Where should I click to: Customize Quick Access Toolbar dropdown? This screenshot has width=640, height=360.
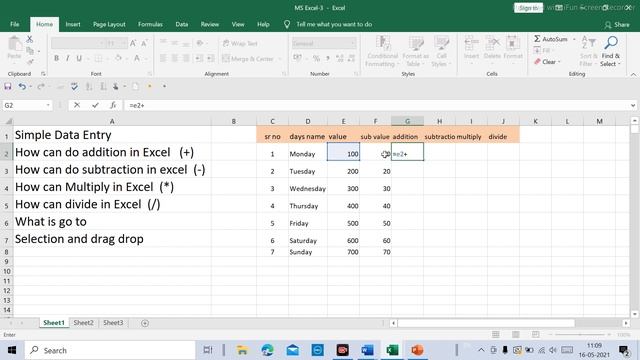click(164, 86)
